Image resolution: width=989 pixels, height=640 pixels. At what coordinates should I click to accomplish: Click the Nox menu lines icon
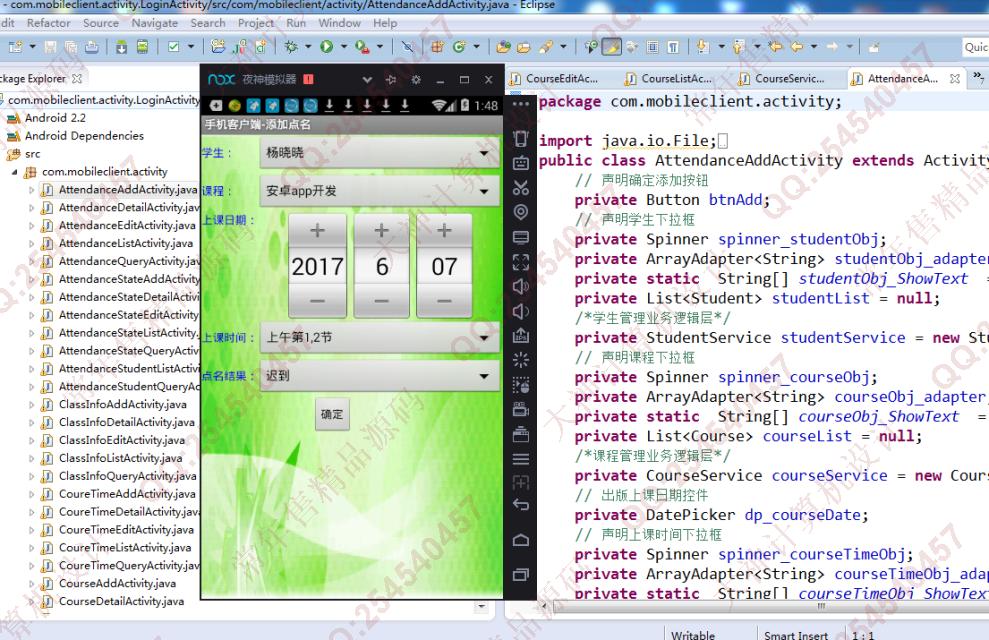click(520, 458)
